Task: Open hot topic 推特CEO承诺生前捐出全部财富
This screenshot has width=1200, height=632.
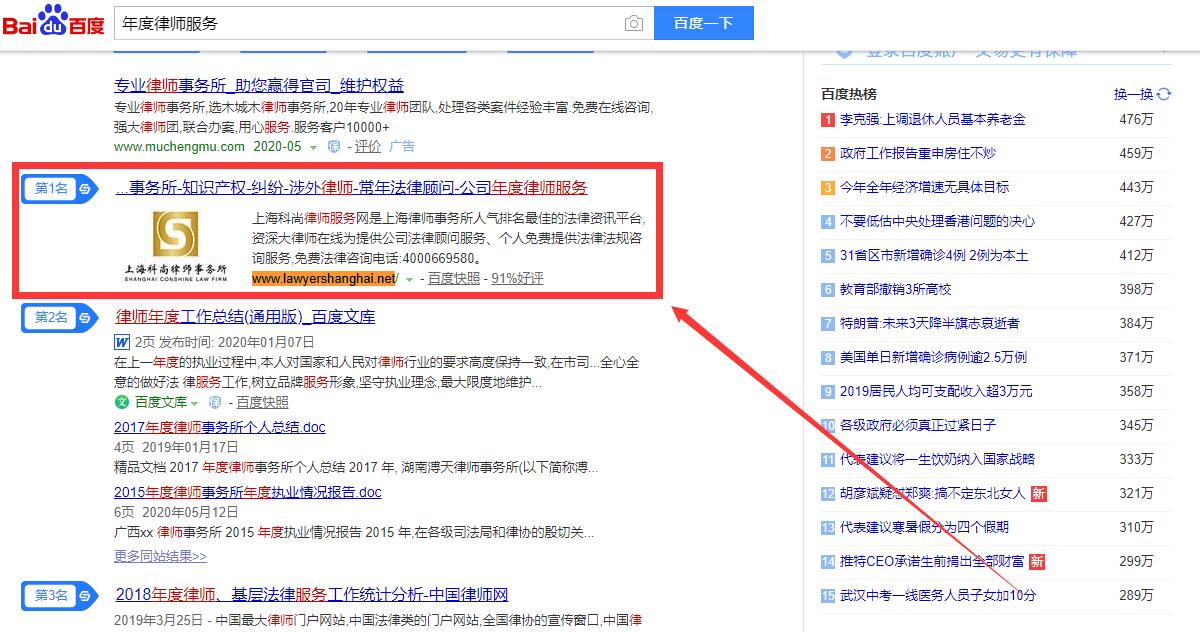Action: [x=933, y=561]
